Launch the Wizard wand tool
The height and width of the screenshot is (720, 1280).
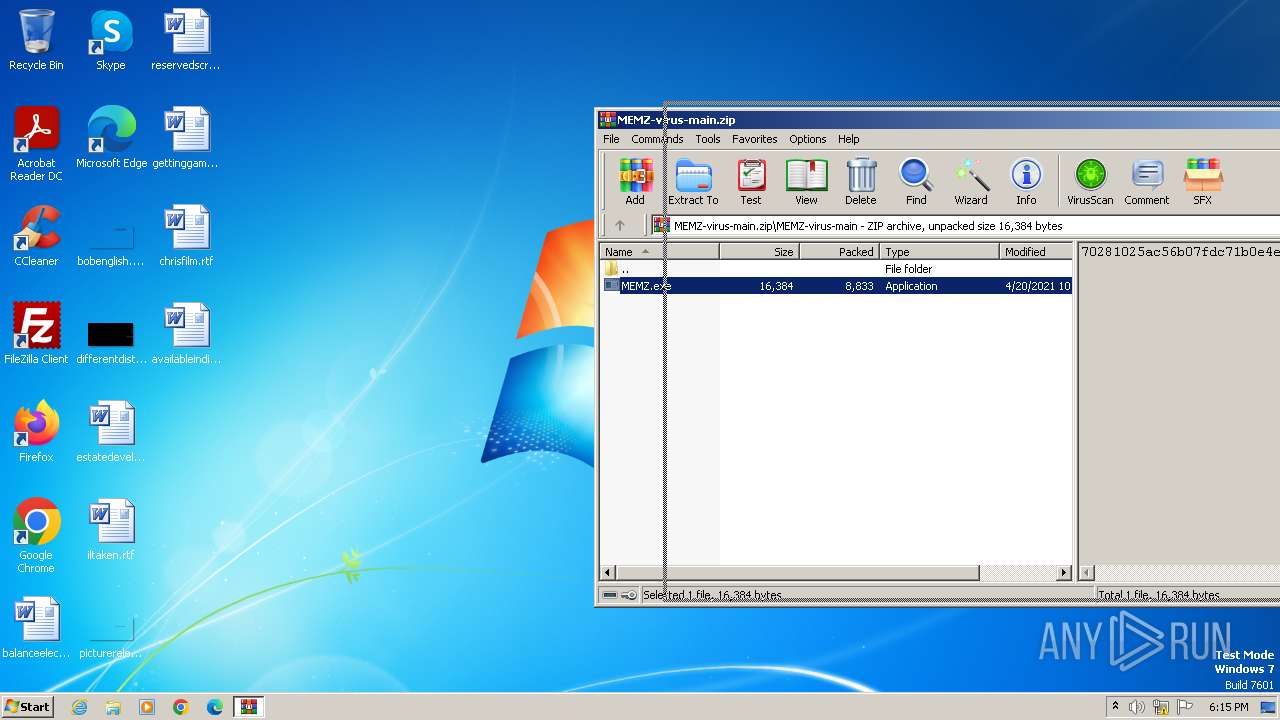[x=971, y=182]
